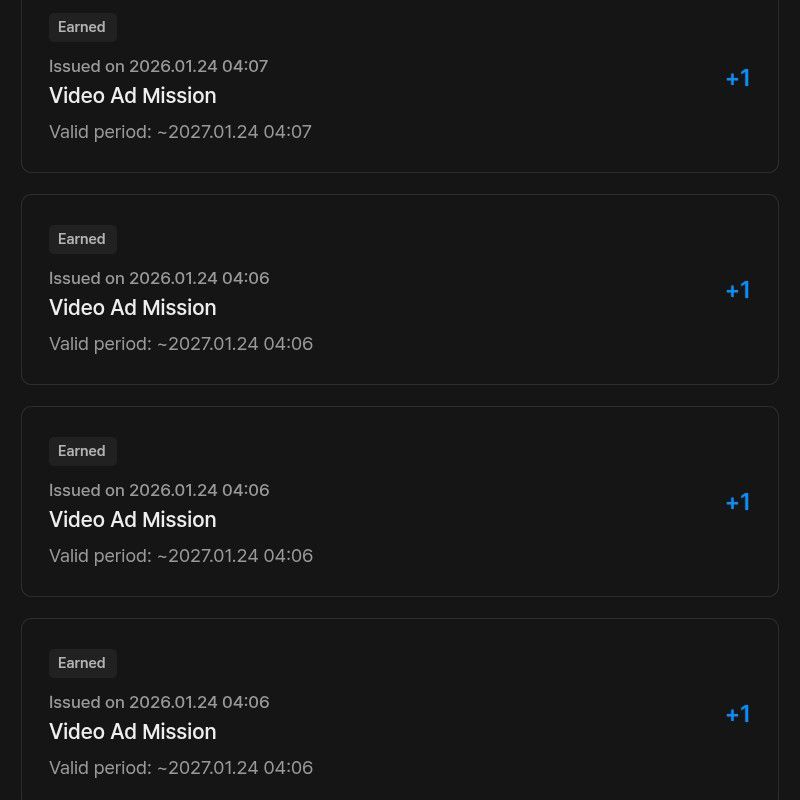
Task: Open the Video Ad Mission in the third card
Action: tap(132, 520)
